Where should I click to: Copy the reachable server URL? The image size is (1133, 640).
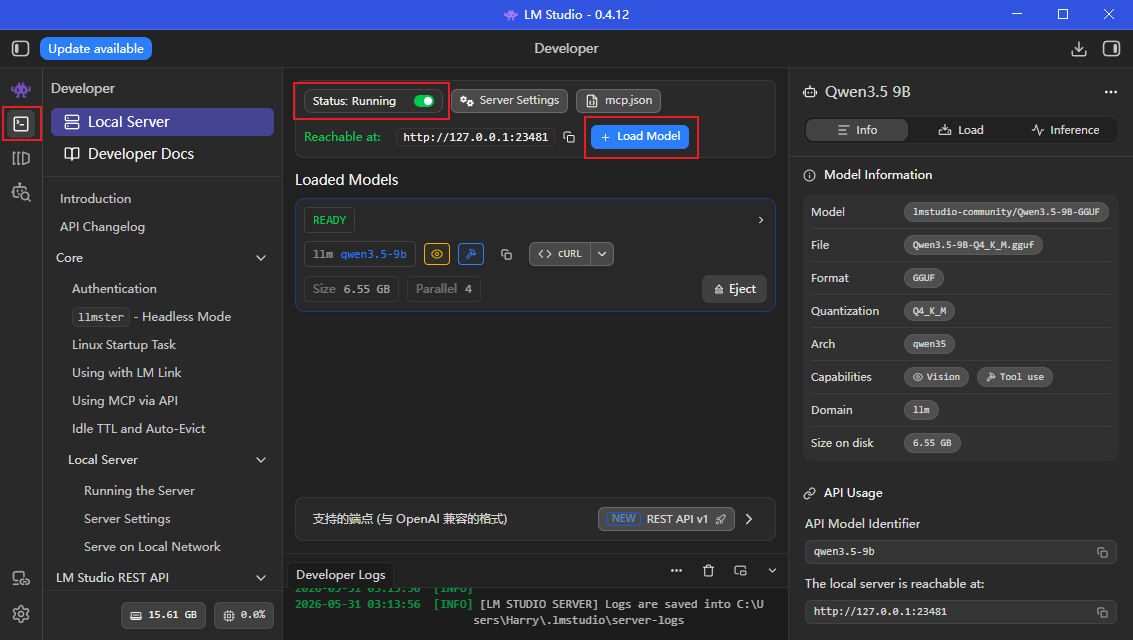[569, 137]
